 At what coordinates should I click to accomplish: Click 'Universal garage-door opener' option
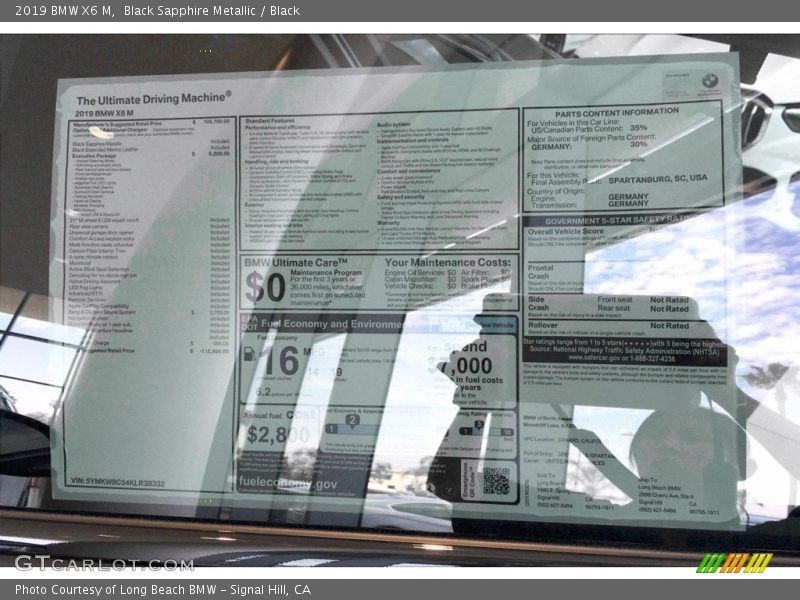click(x=101, y=232)
